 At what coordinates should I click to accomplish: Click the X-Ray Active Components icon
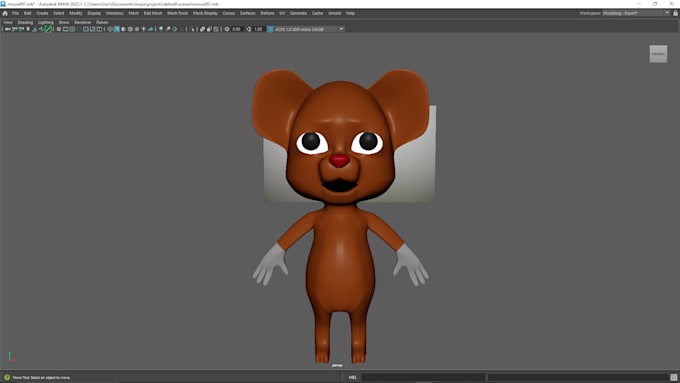point(209,29)
